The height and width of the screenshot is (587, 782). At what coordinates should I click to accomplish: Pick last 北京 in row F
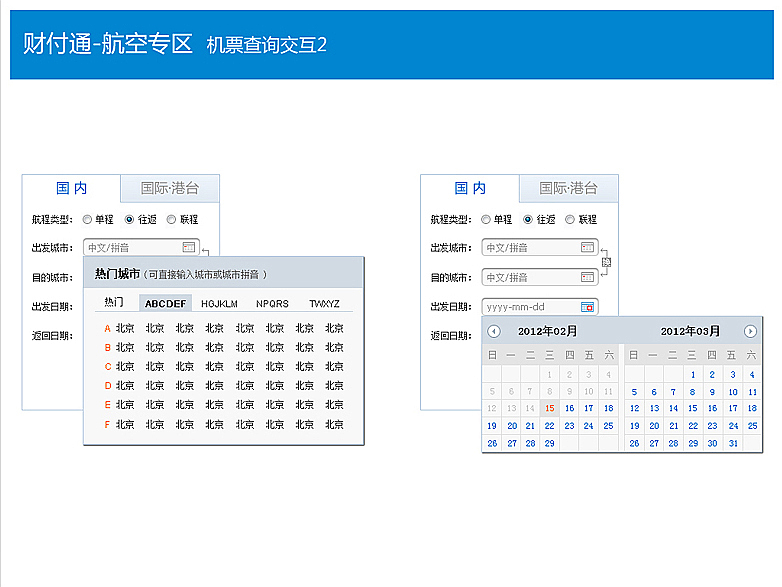point(335,424)
